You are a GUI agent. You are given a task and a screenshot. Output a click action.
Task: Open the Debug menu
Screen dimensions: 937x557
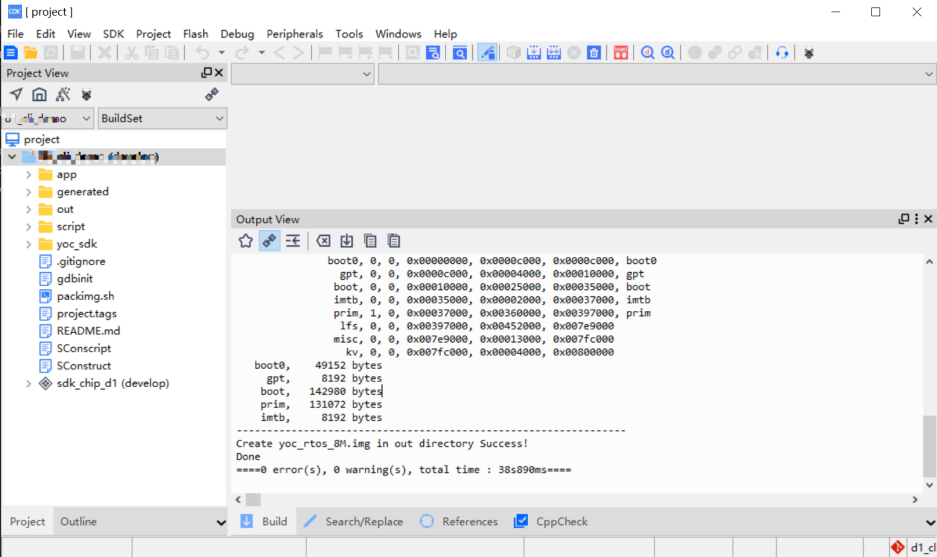[x=237, y=34]
